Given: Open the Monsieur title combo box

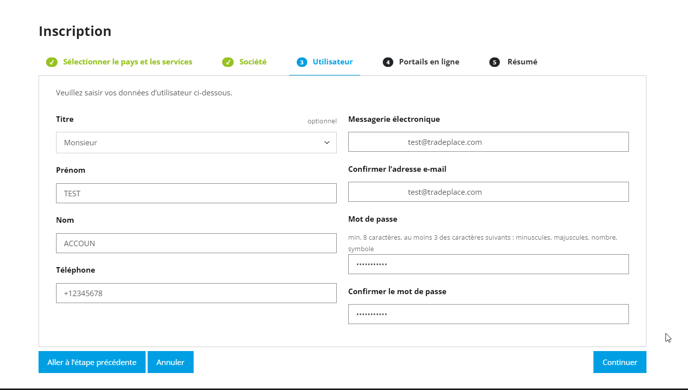Looking at the screenshot, I should coord(196,143).
